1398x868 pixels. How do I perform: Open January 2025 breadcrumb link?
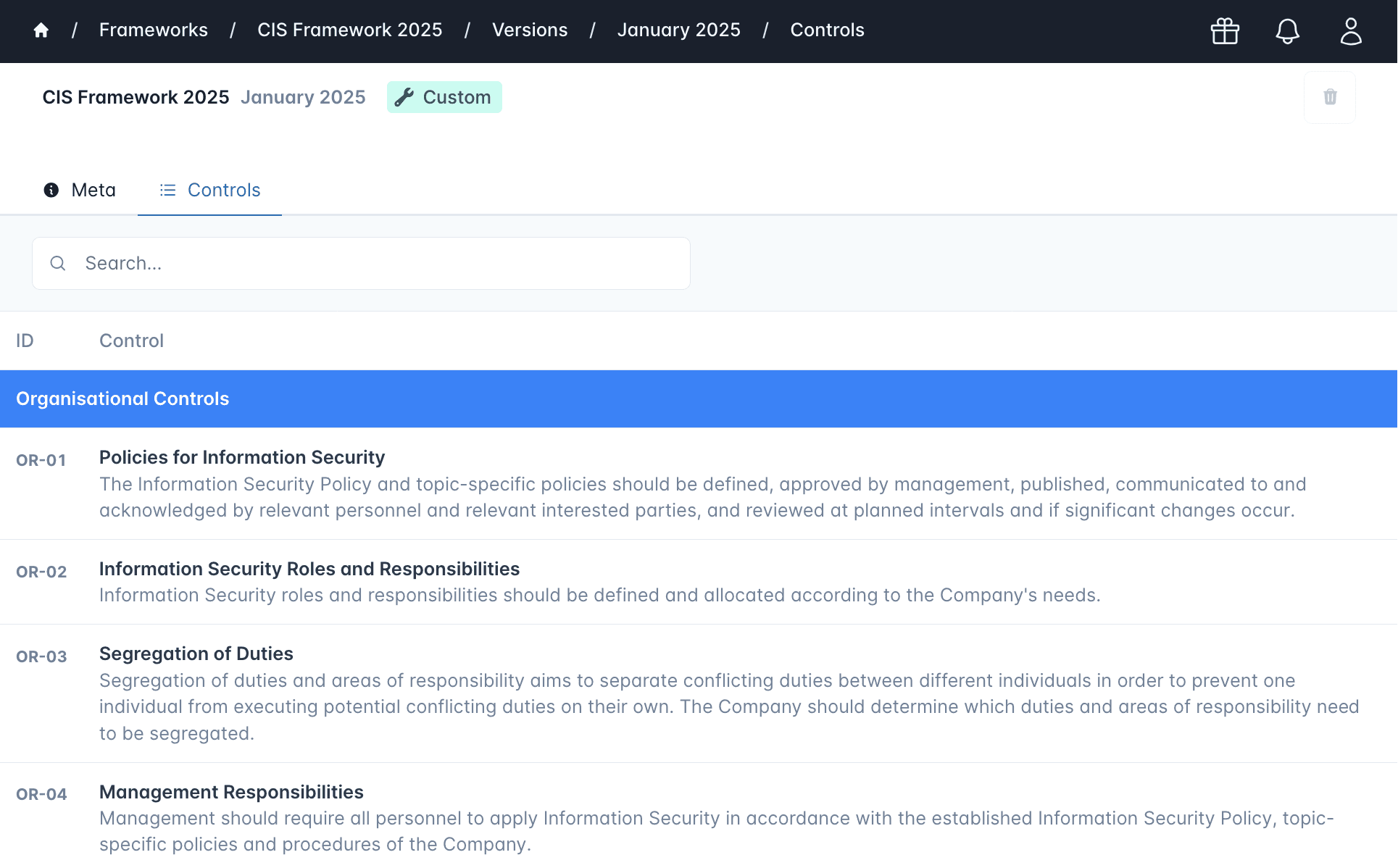679,30
